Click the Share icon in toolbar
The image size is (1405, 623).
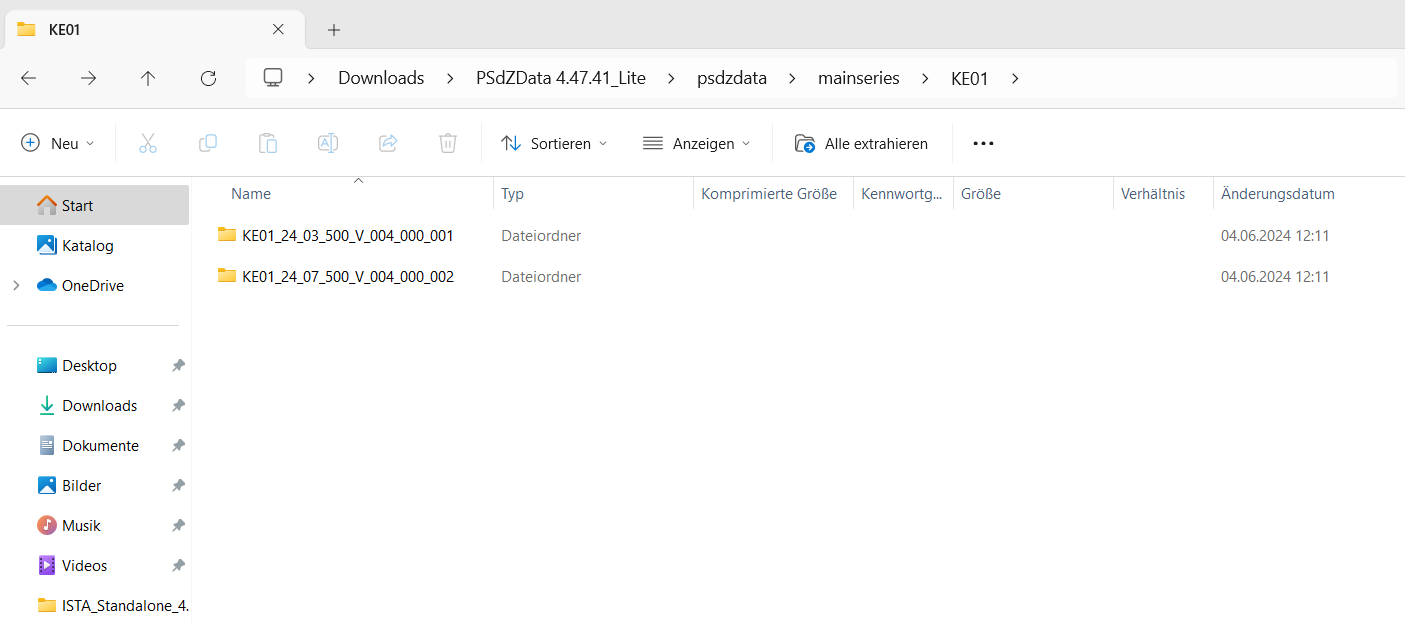(388, 143)
